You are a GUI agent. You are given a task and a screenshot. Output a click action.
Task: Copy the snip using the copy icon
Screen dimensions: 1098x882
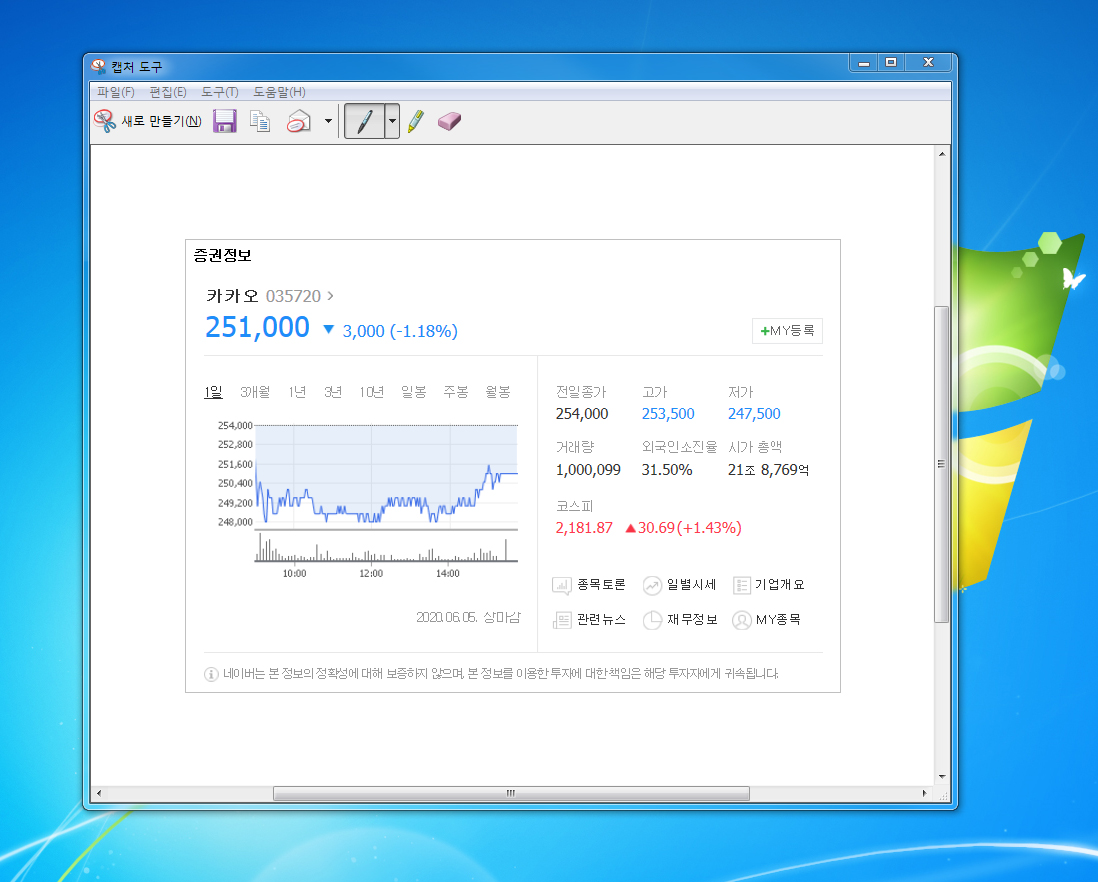[260, 121]
